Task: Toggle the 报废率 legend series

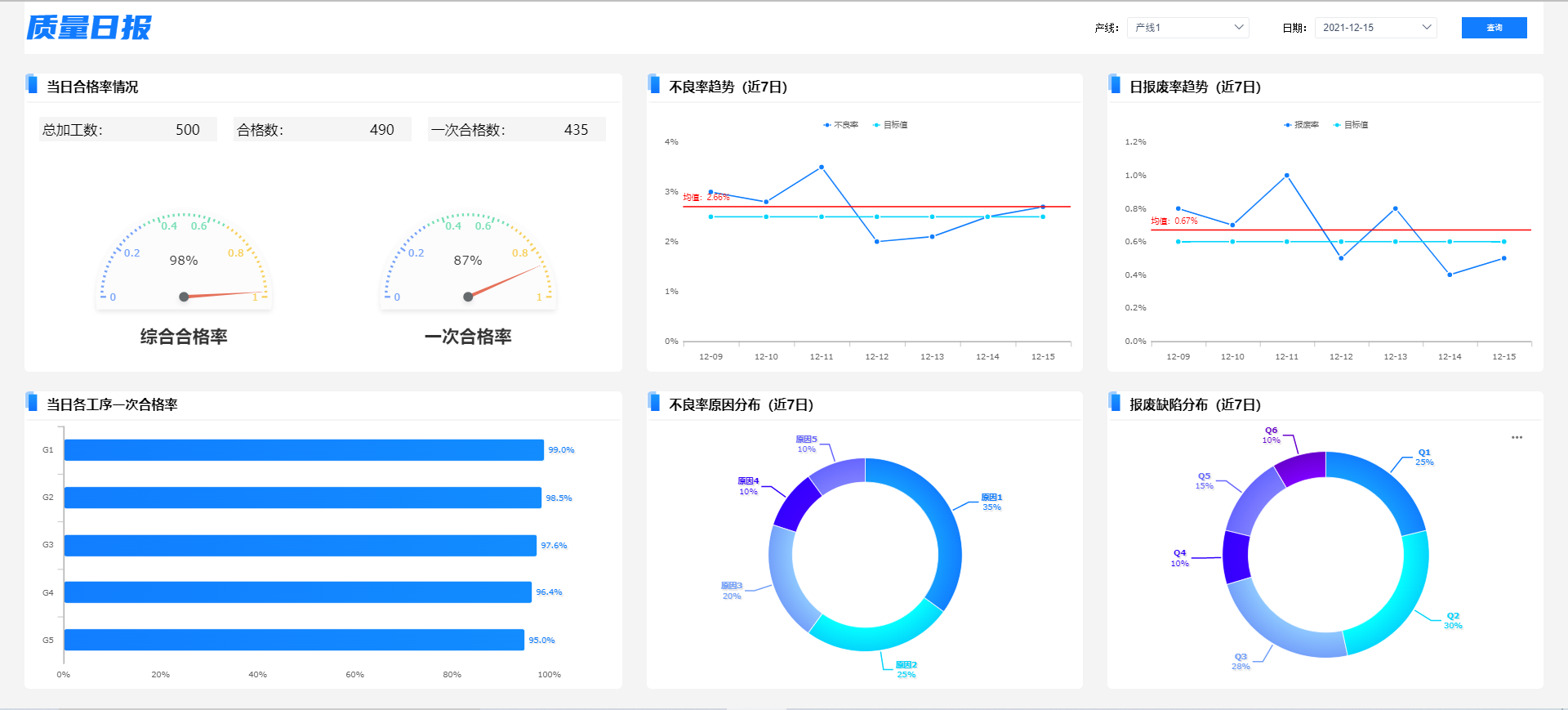Action: (1301, 125)
